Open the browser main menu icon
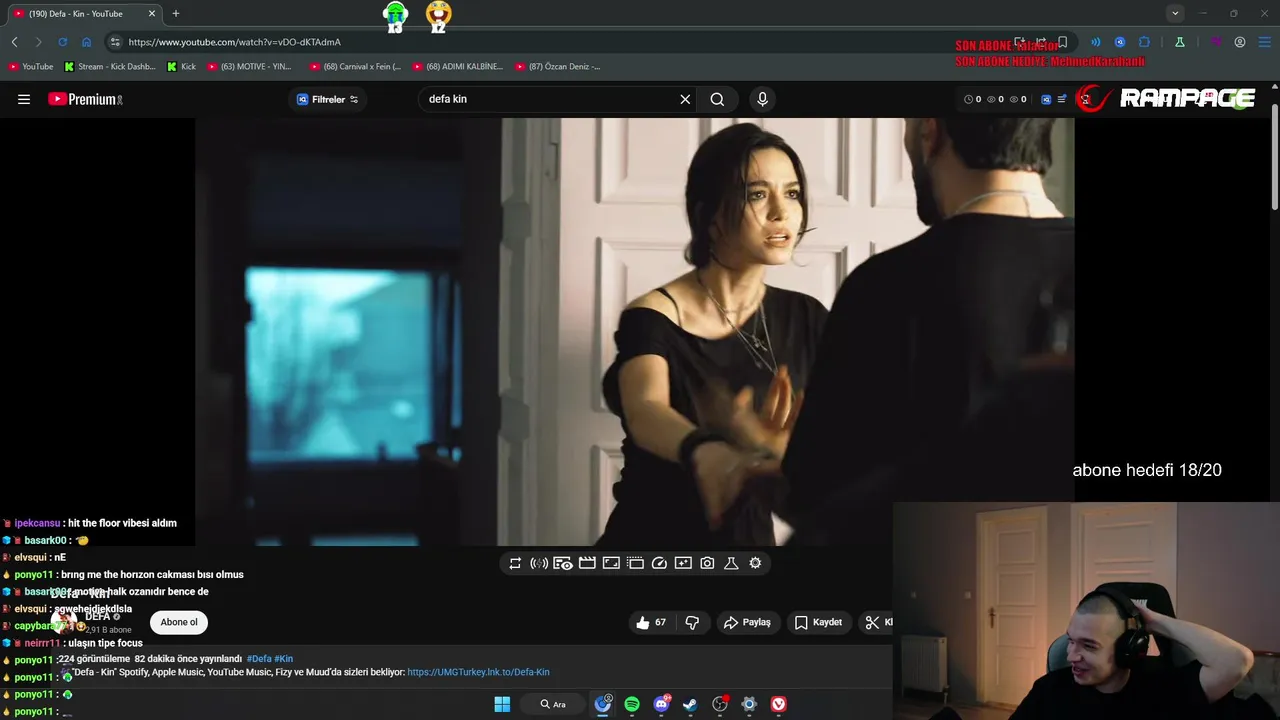Screen dimensions: 1280x720 1265,42
